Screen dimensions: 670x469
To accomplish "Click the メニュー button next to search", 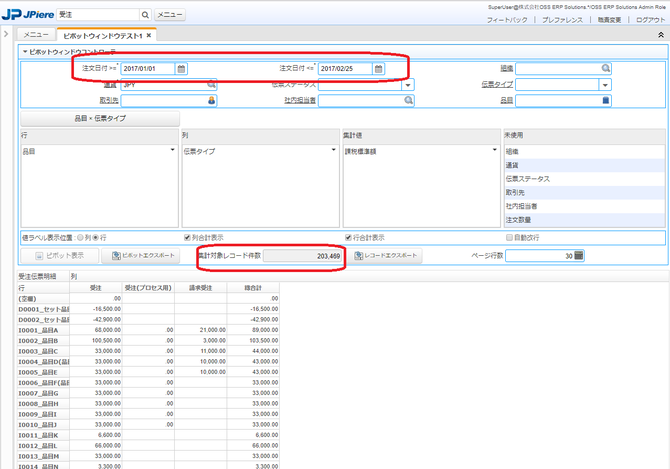I will click(170, 15).
